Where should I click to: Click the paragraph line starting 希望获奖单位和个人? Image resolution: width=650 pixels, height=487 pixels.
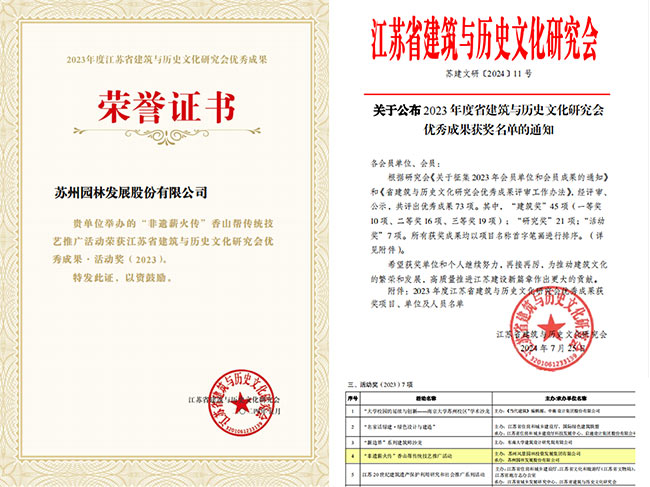click(497, 264)
